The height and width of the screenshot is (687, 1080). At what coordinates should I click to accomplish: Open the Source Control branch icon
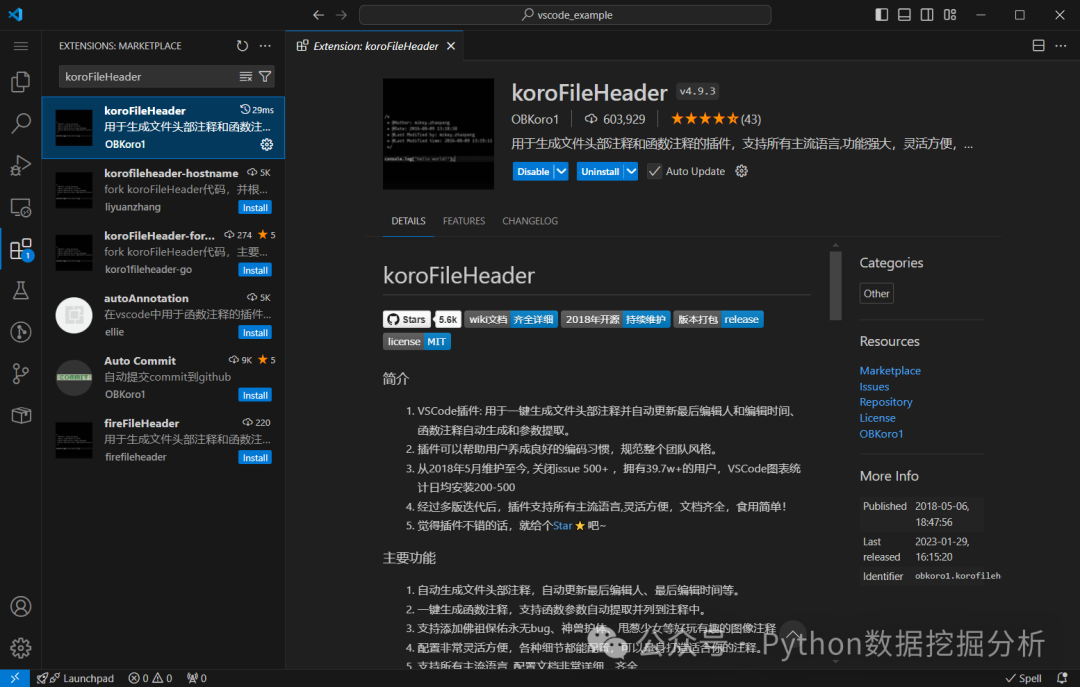click(21, 374)
